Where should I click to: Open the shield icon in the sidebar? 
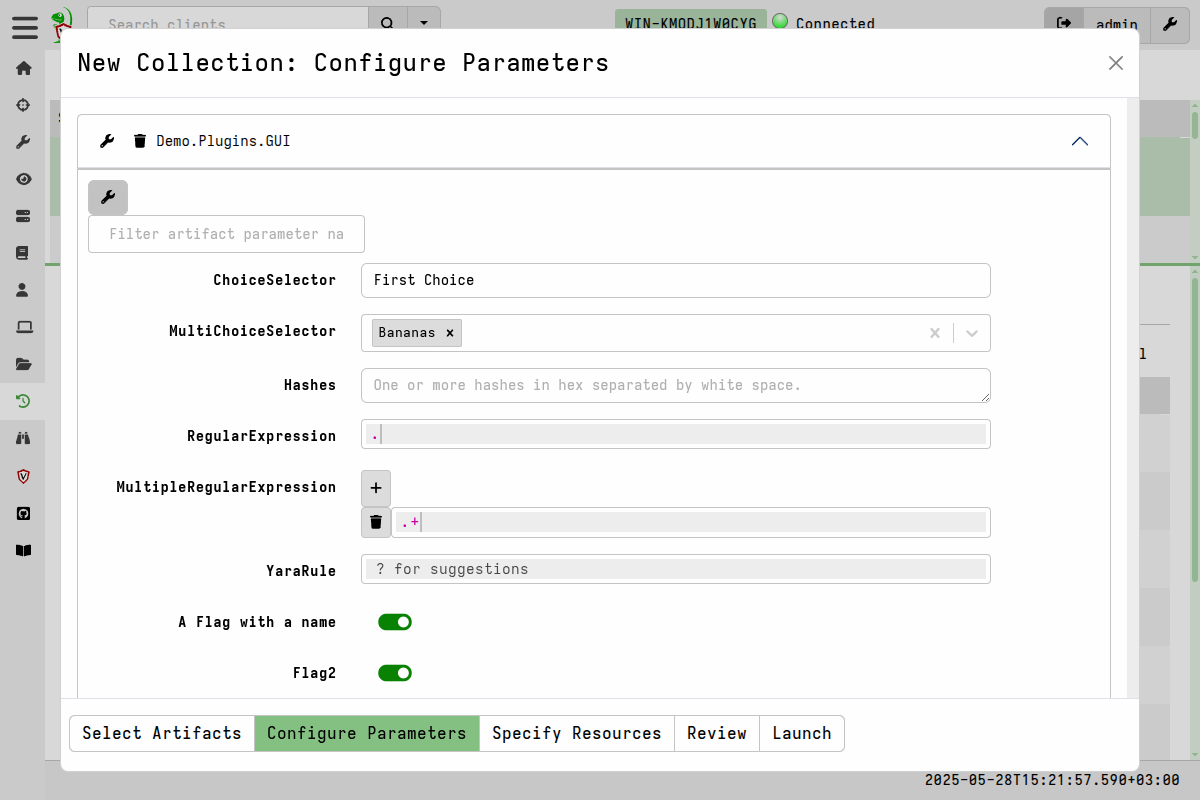(x=23, y=476)
